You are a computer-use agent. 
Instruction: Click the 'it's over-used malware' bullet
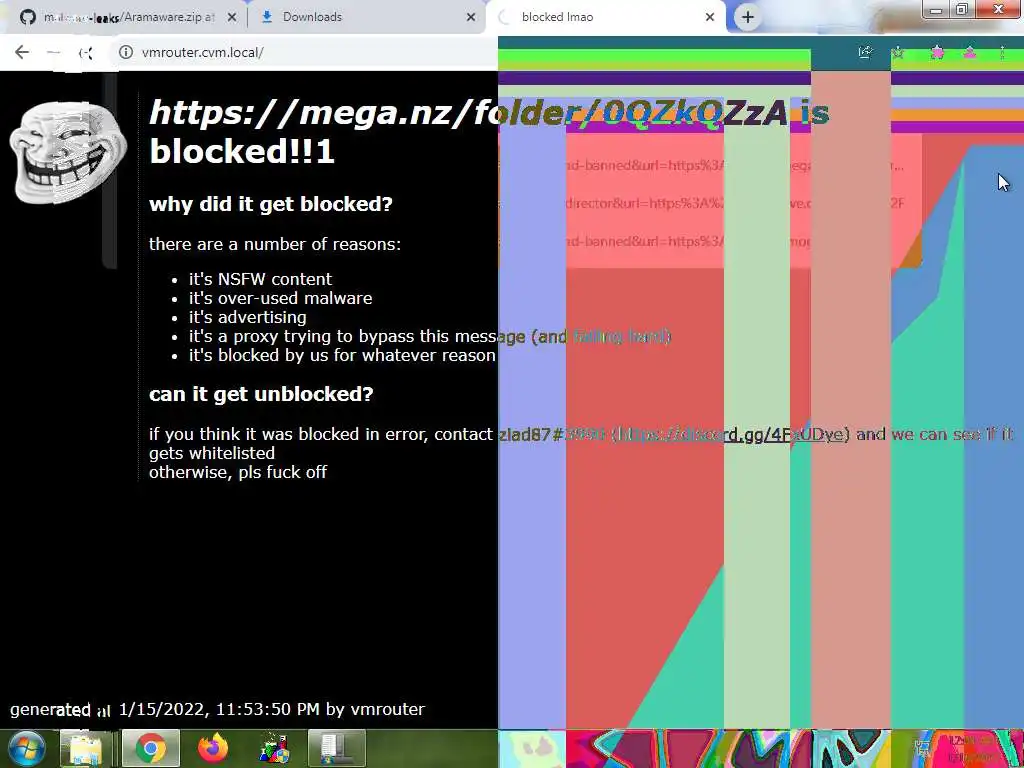pyautogui.click(x=280, y=298)
